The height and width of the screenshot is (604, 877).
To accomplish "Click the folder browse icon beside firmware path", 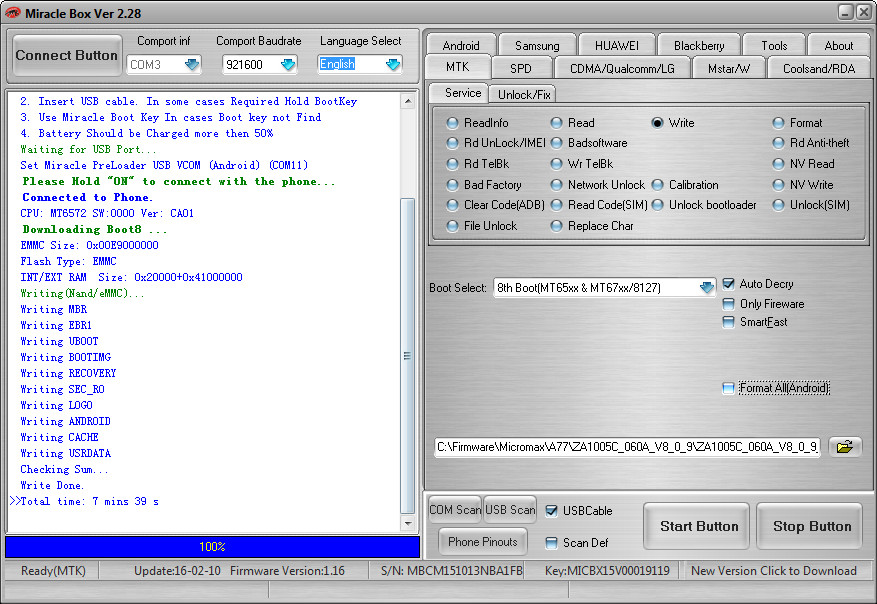I will (845, 447).
